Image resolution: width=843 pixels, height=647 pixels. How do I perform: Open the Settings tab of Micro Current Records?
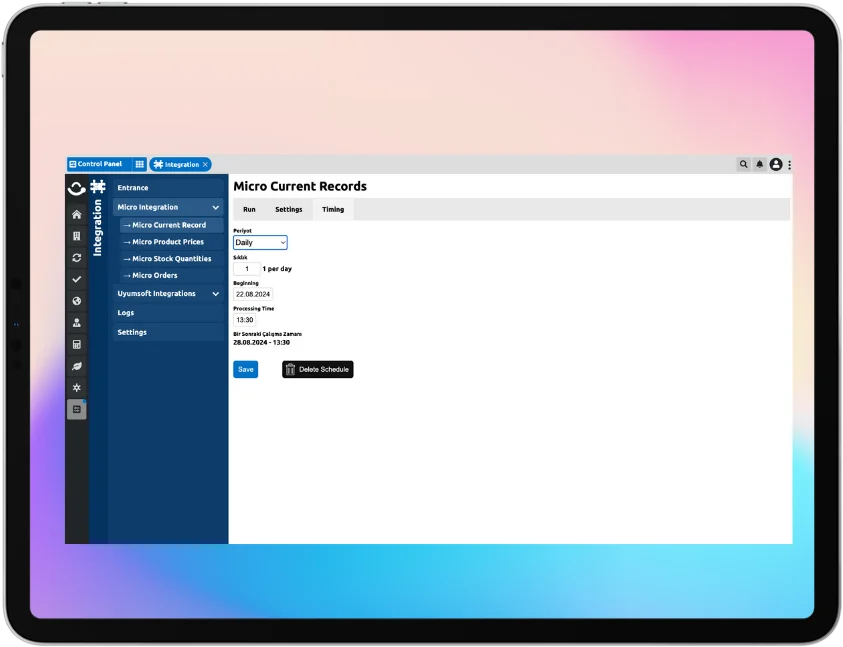click(x=289, y=209)
